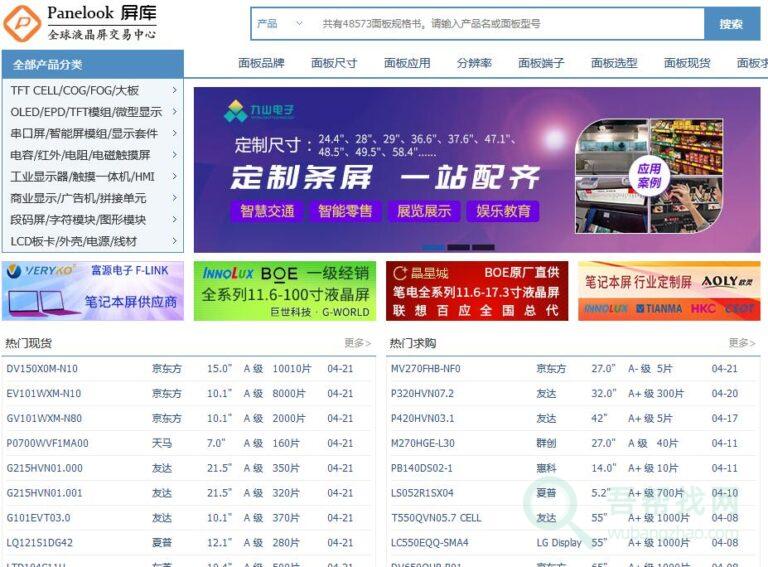Select the second carousel indicator dot
Viewport: 768px width, 567px height.
[458, 247]
